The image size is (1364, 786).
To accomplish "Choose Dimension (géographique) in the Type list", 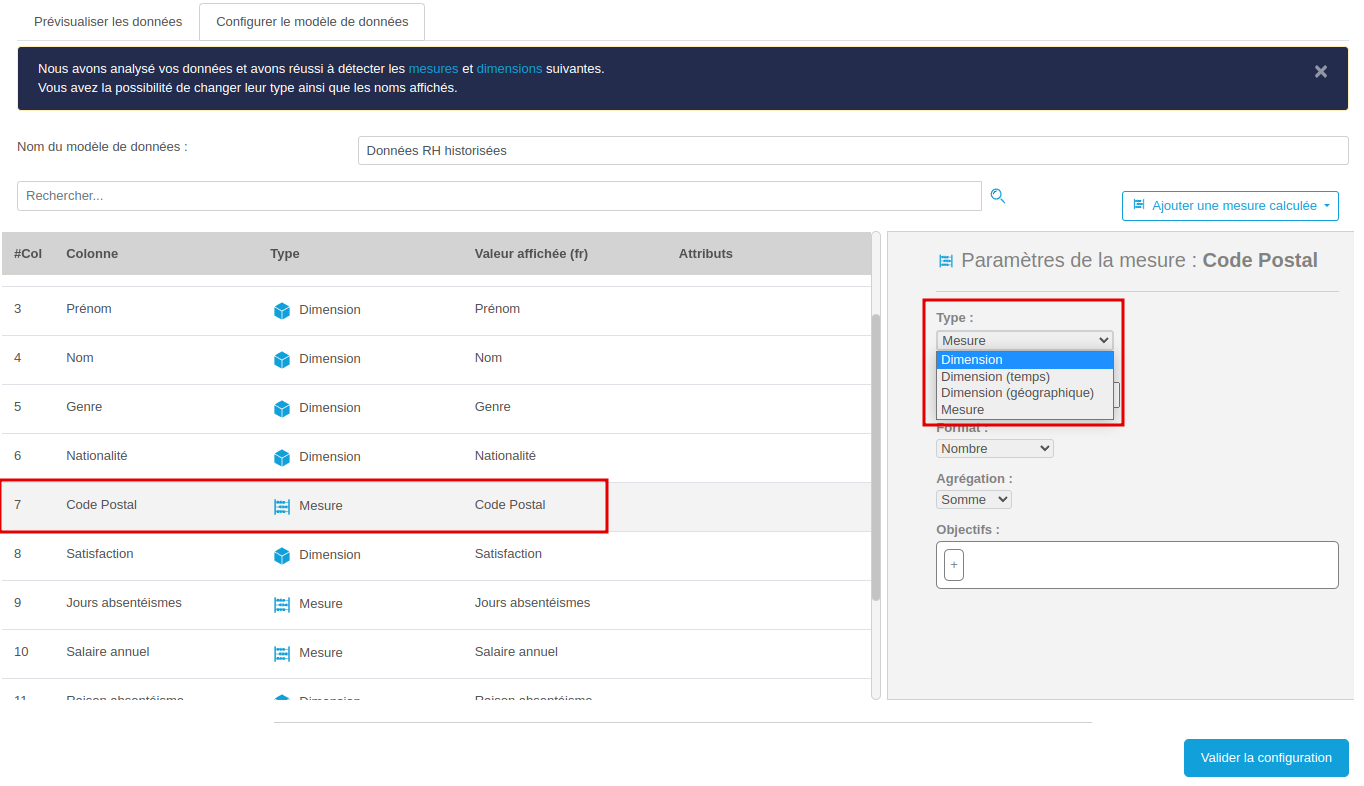I will point(1017,393).
